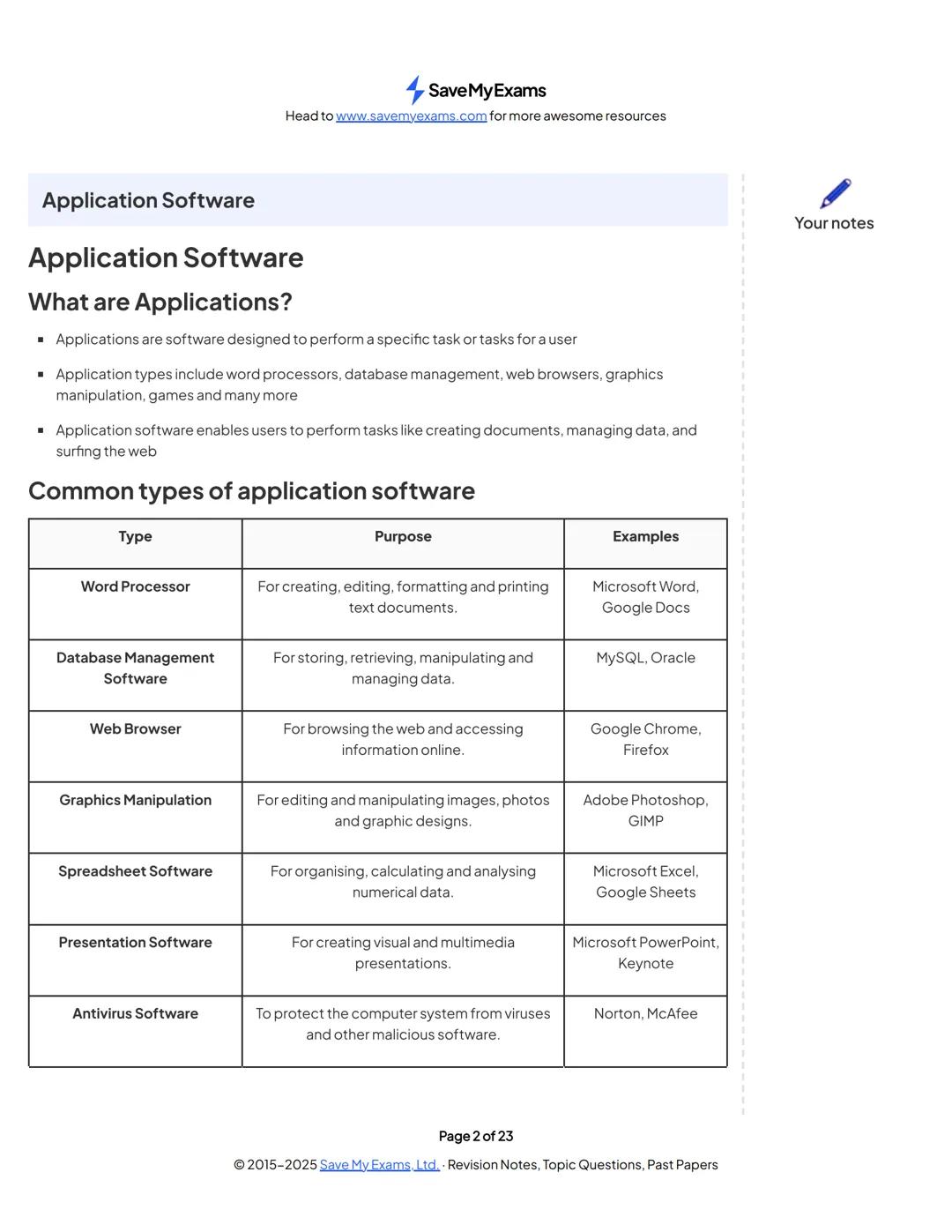Click the 'Page 2 of 23' indicator

[x=476, y=1136]
